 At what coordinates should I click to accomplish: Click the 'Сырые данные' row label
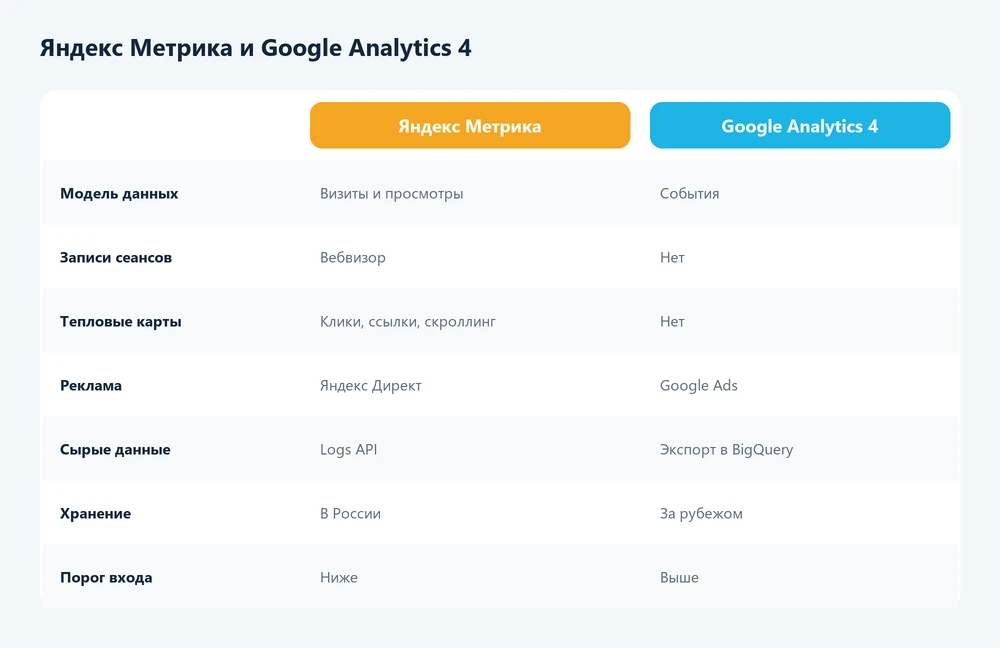click(115, 450)
